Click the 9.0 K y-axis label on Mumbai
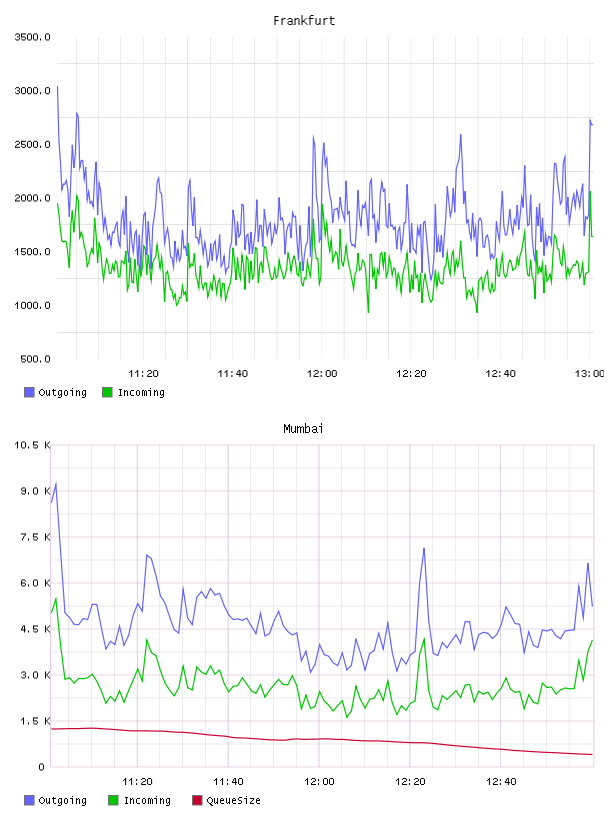608x816 pixels. [x=35, y=491]
